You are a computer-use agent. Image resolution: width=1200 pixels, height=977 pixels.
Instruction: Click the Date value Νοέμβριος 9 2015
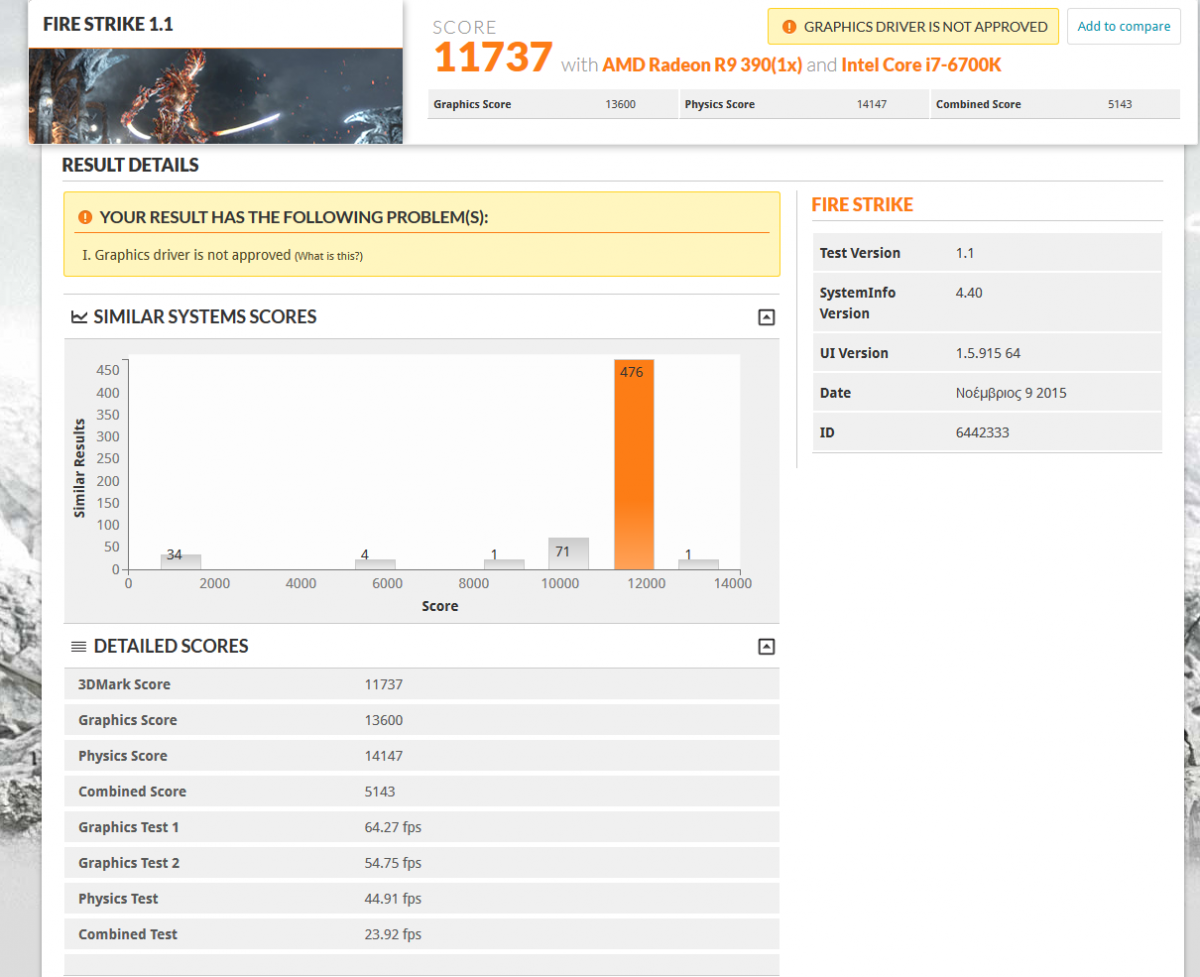(x=1011, y=393)
